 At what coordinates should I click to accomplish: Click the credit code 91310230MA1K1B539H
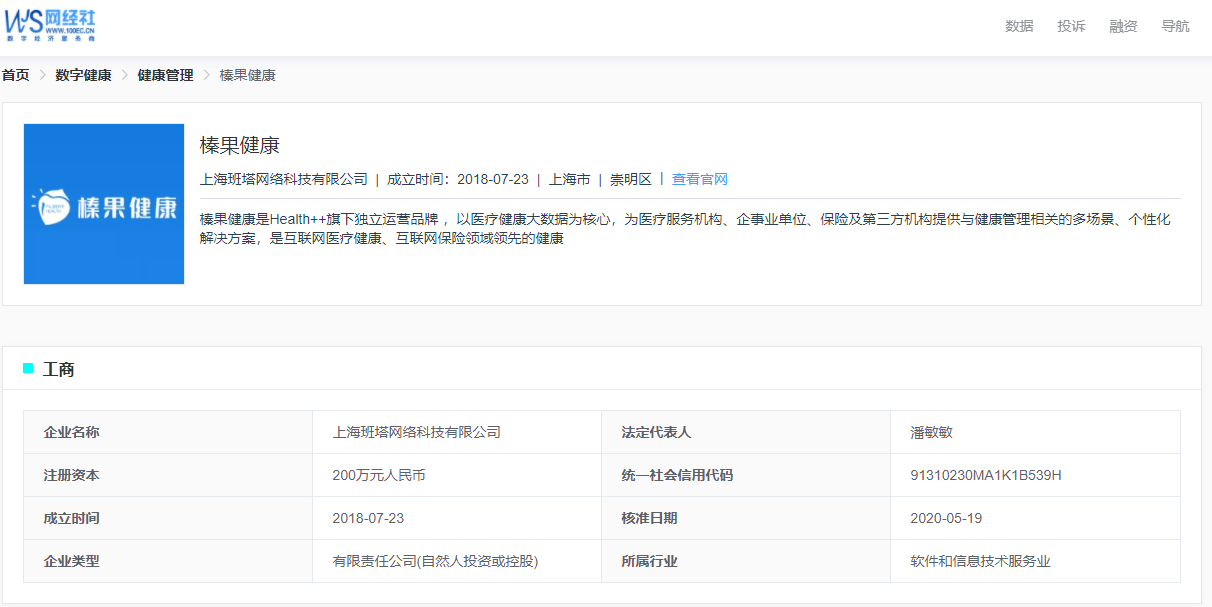(986, 475)
